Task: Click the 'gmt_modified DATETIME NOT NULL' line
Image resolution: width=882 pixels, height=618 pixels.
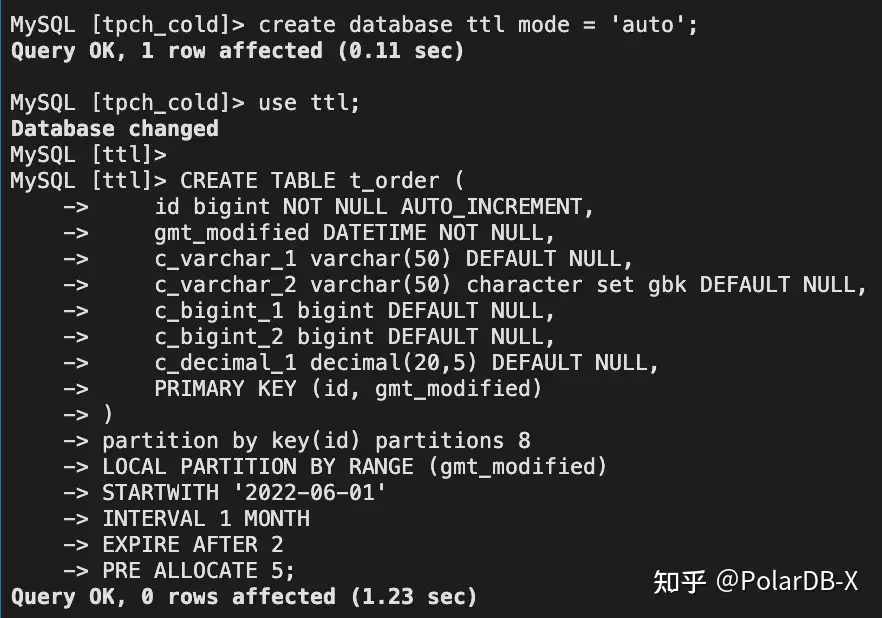Action: pos(354,233)
